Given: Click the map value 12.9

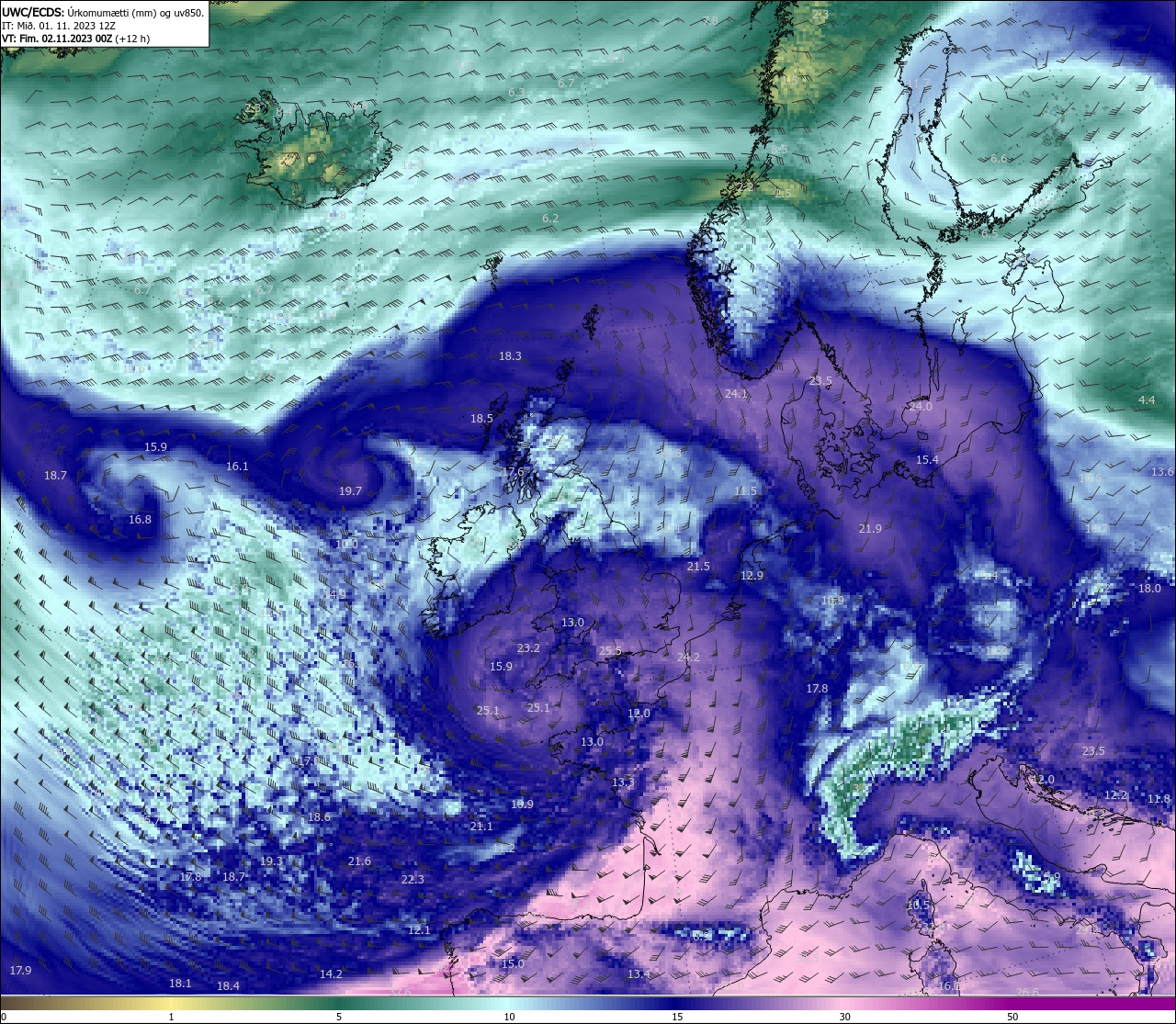Looking at the screenshot, I should pyautogui.click(x=752, y=576).
